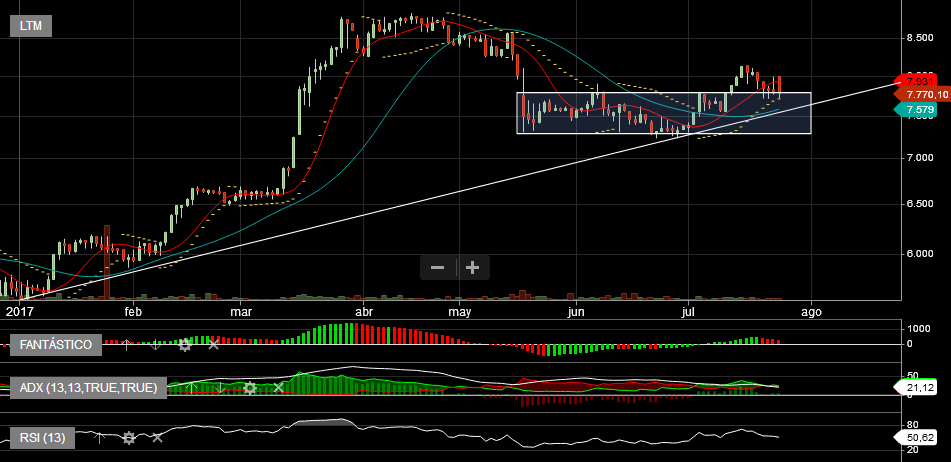Move ADX indicator panel down
Screen dimensions: 951x462
pyautogui.click(x=220, y=387)
